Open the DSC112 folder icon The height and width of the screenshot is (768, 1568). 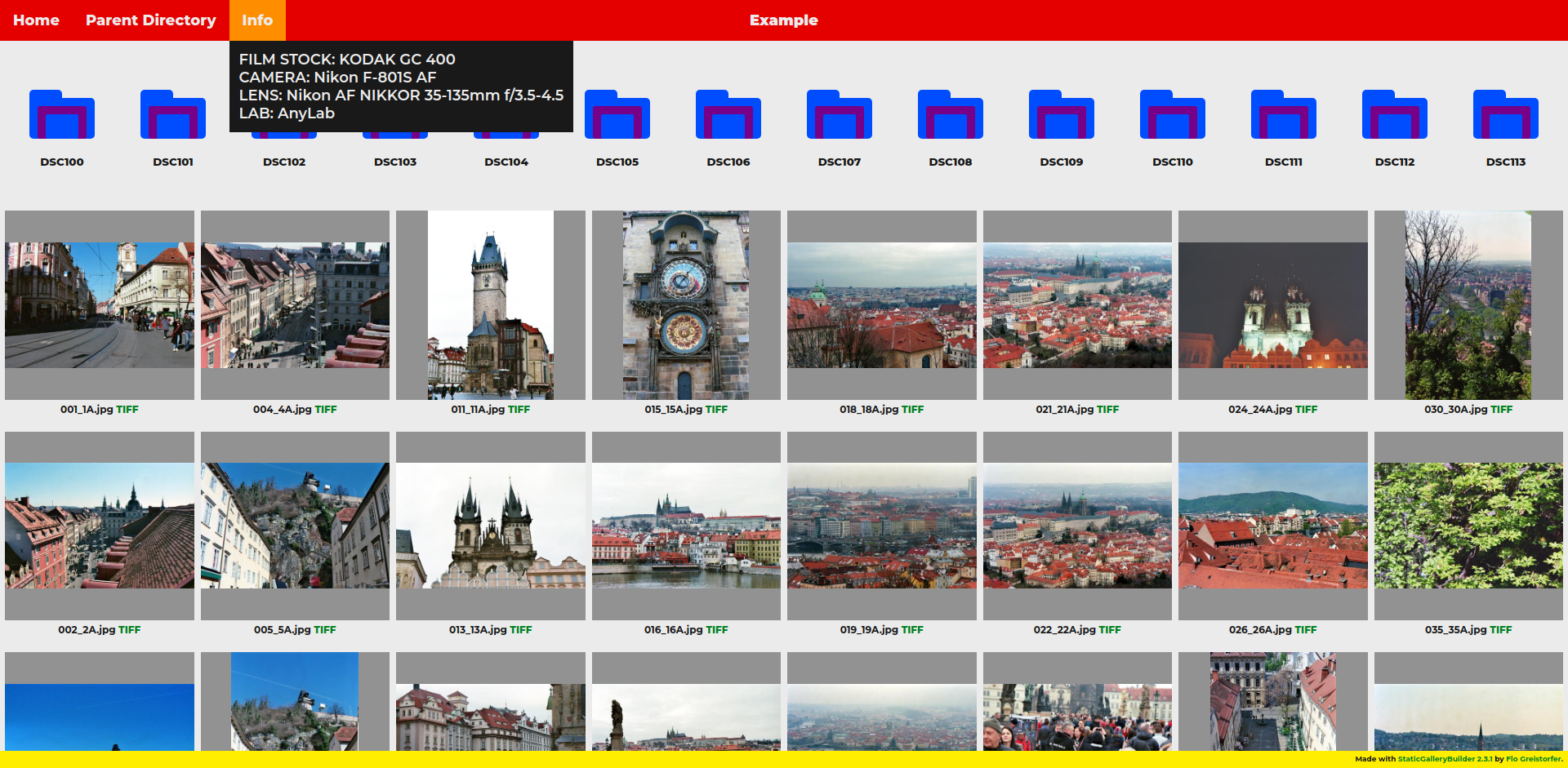1395,115
